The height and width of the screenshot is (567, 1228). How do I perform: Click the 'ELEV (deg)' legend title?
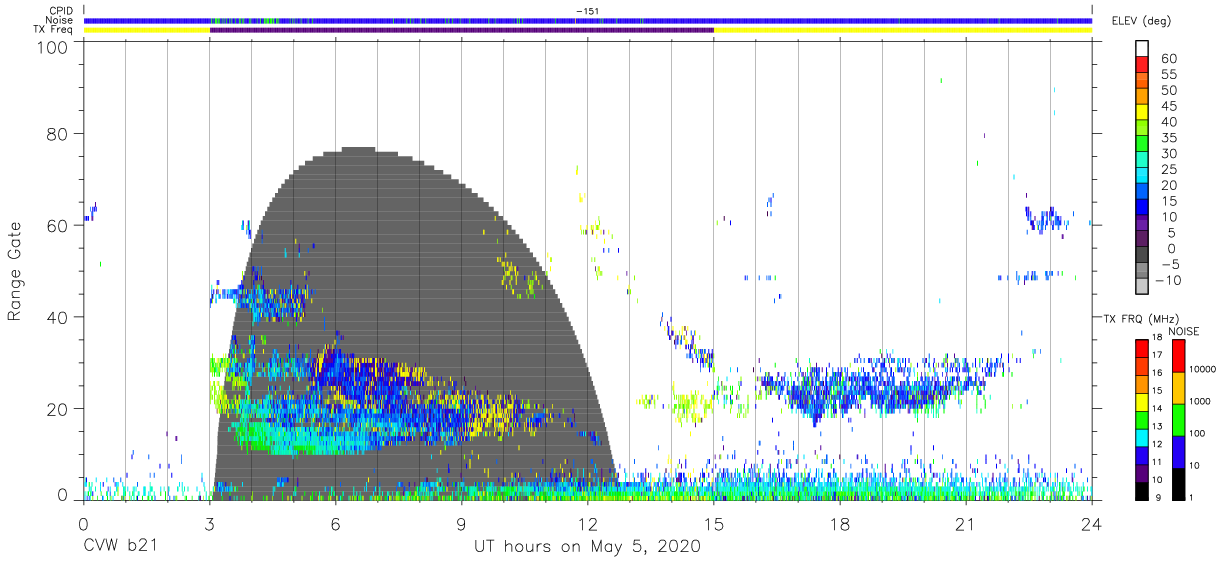coord(1141,20)
